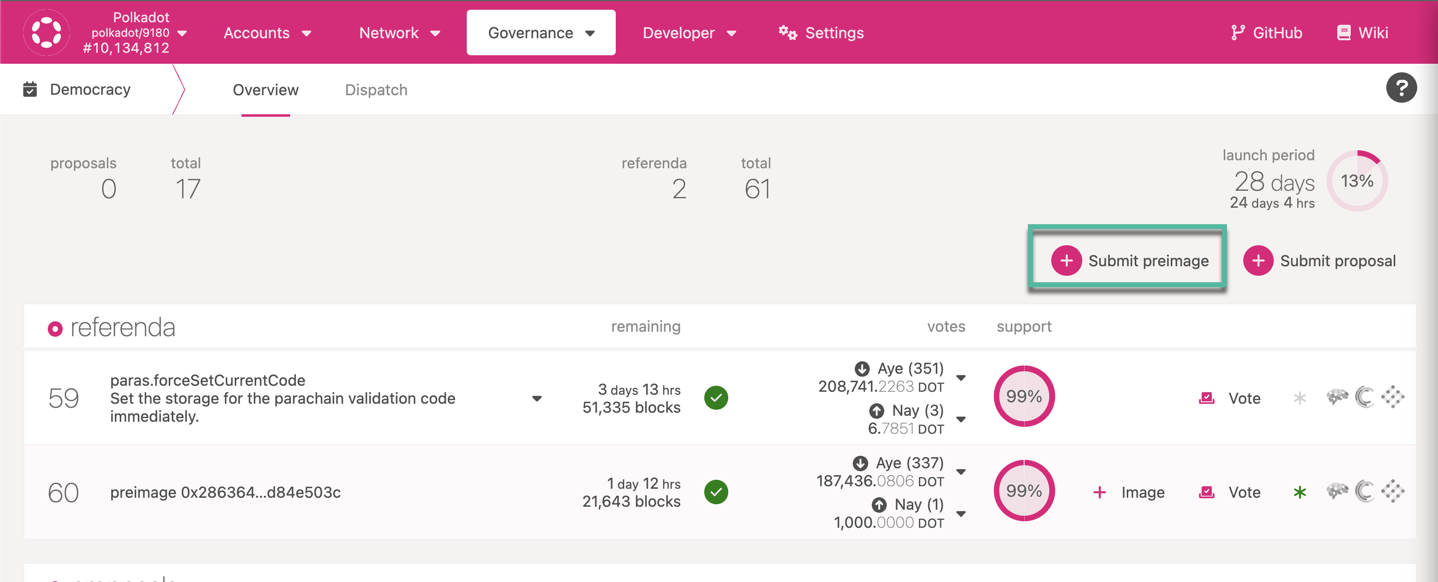Switch to the Dispatch tab

click(376, 90)
